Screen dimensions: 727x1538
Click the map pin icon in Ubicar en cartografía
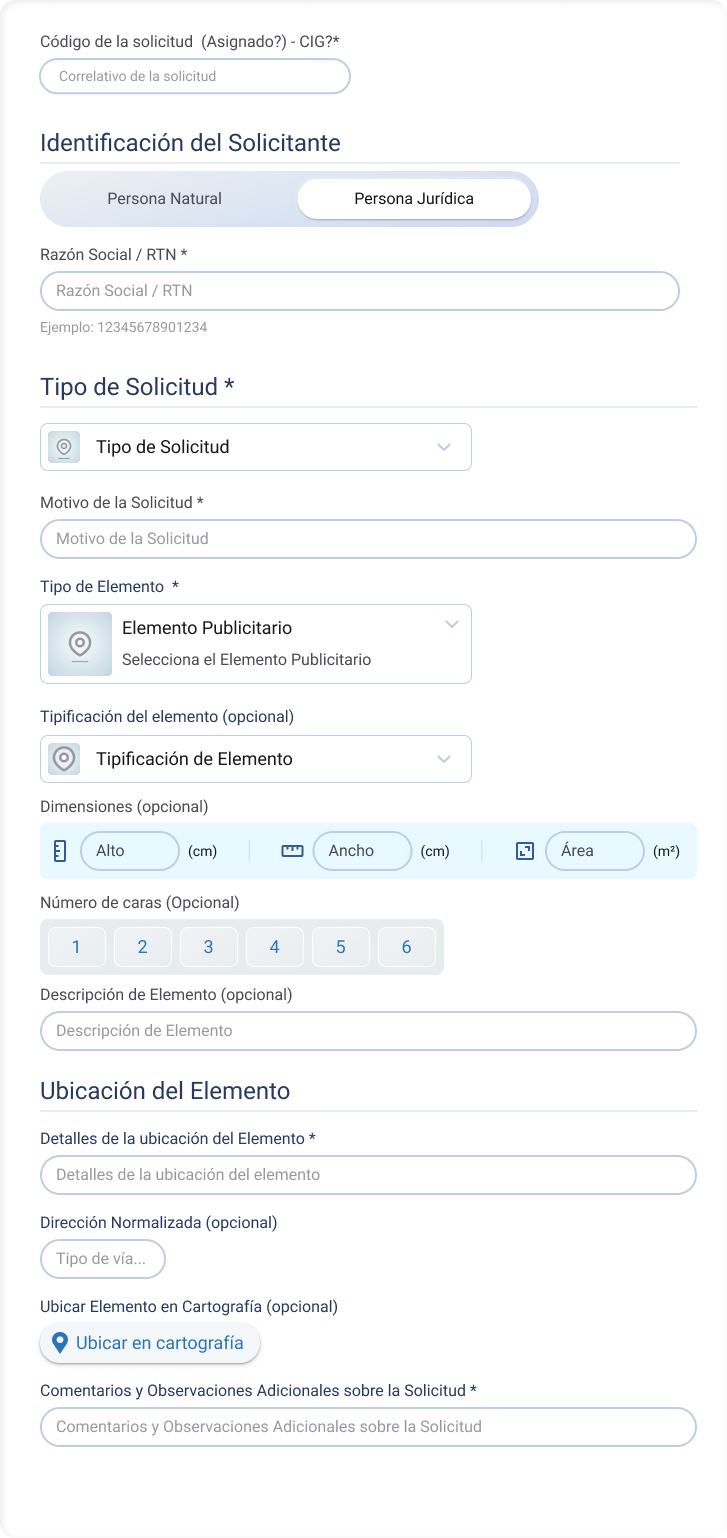(63, 1342)
